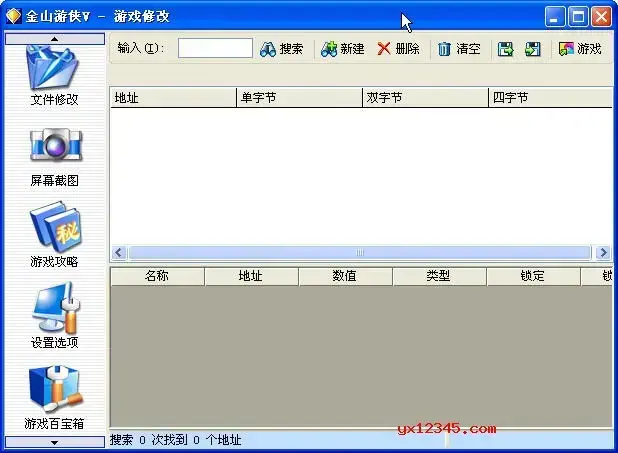Image resolution: width=618 pixels, height=453 pixels.
Task: Open the 游戏百宝箱 game toolbox
Action: 54,397
